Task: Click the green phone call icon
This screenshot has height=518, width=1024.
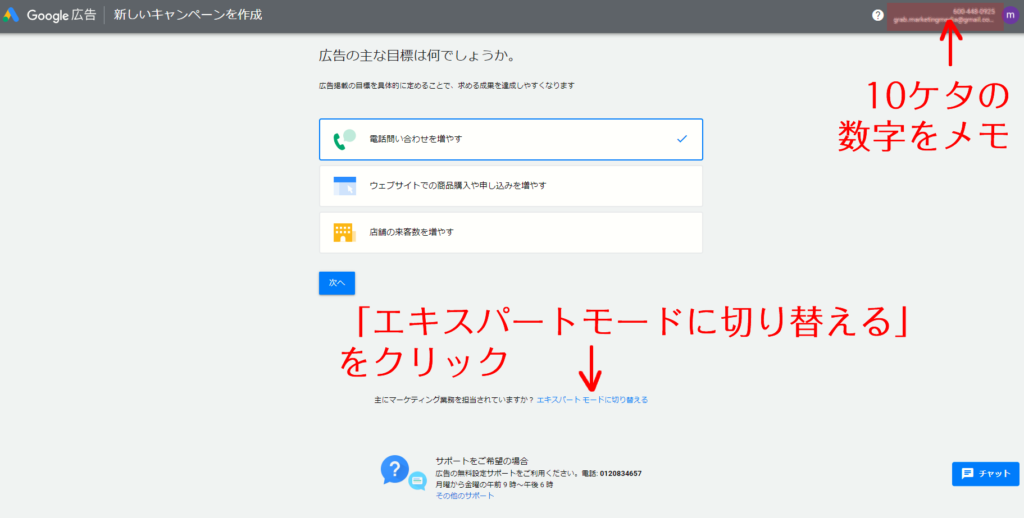Action: 344,139
